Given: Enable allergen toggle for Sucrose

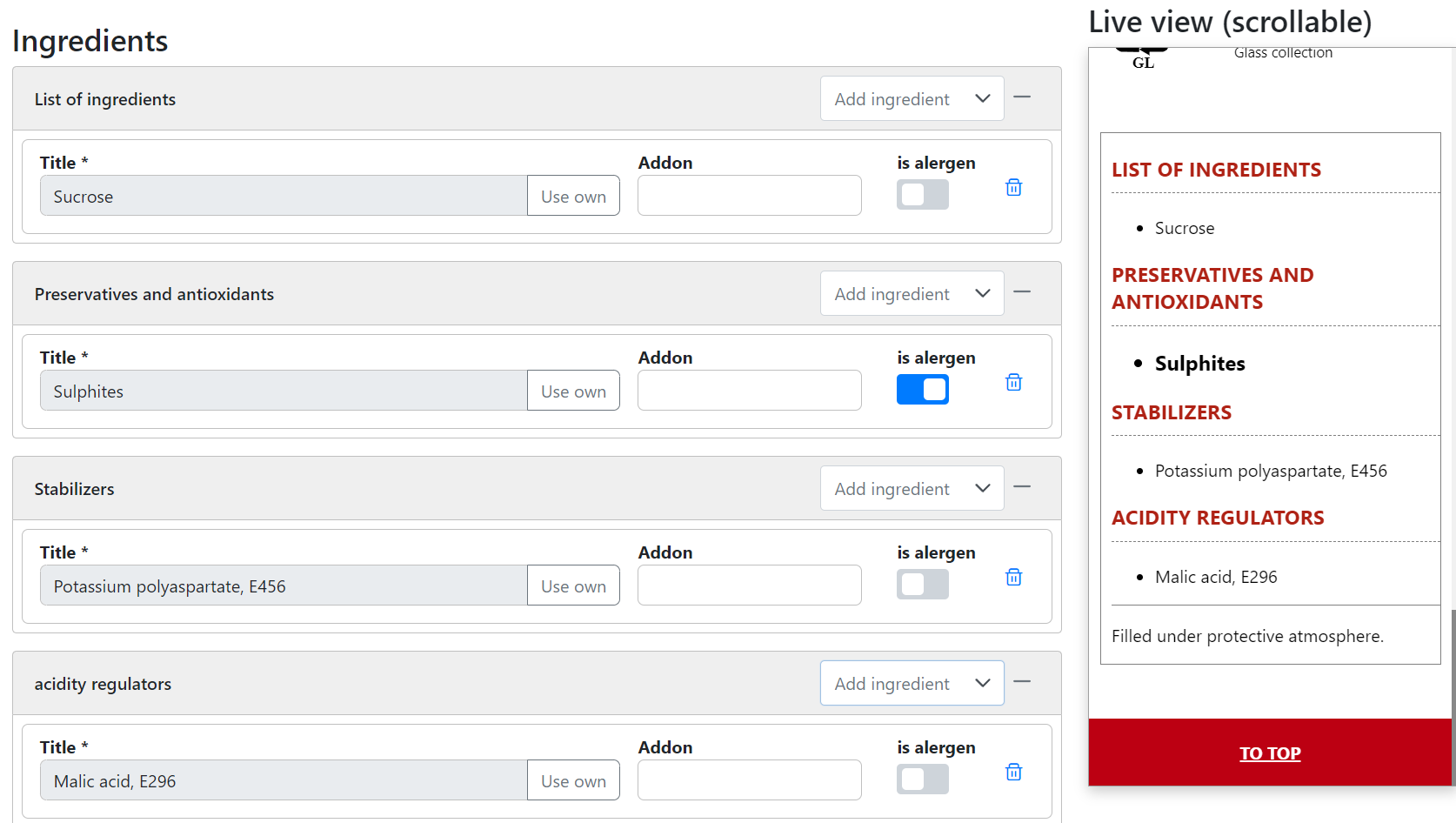Looking at the screenshot, I should [922, 195].
